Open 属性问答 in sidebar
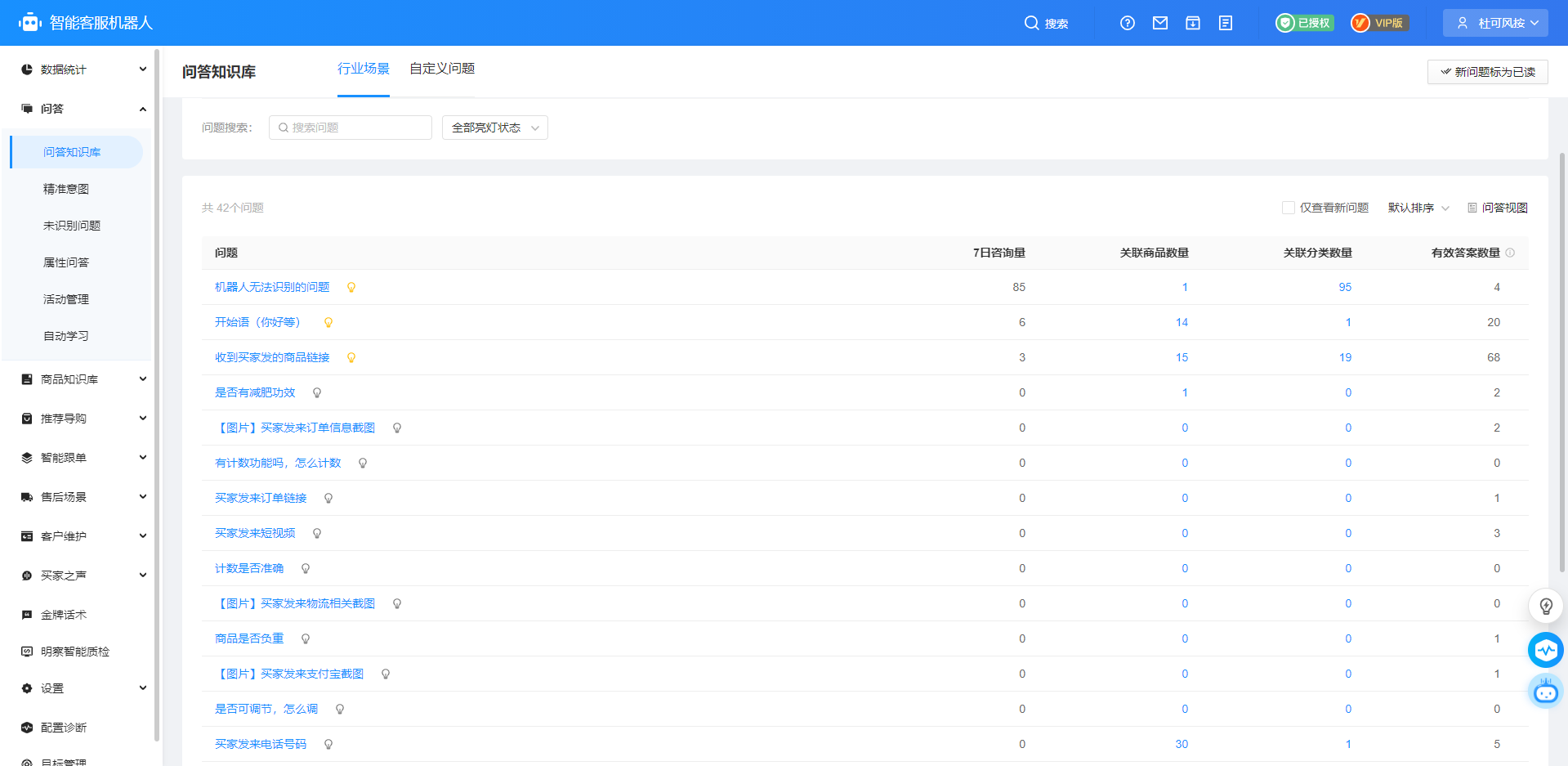Screen dimensions: 1568x766 coord(66,262)
